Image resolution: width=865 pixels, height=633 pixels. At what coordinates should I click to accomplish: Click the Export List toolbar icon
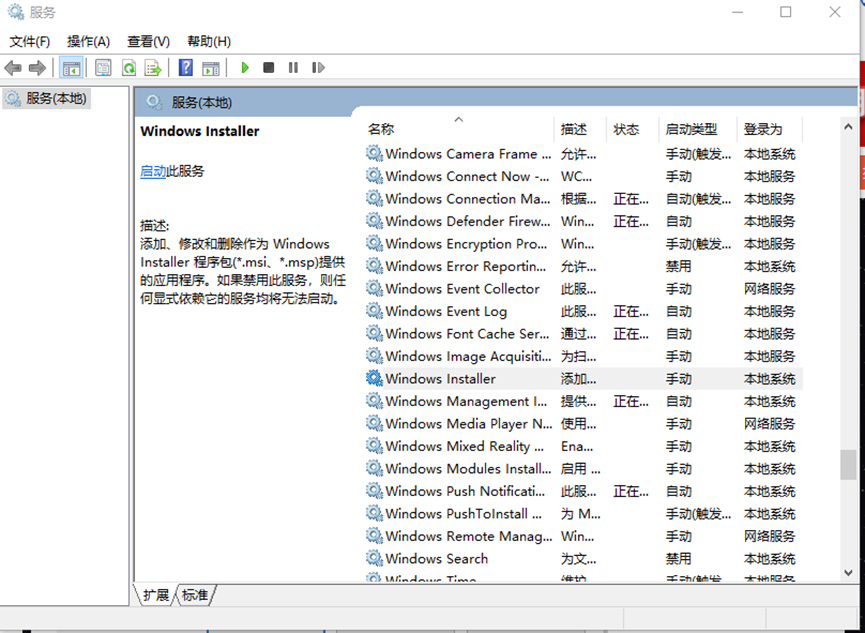click(x=153, y=68)
